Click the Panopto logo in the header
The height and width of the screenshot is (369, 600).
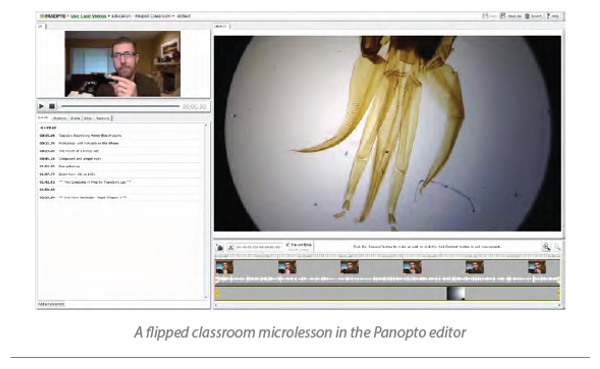tap(53, 16)
